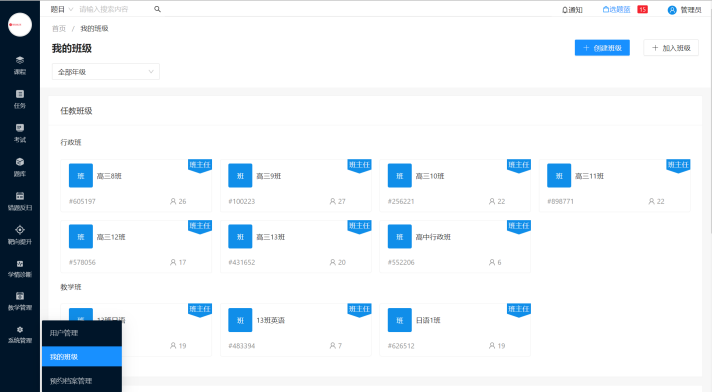
Task: Click the round logo at sidebar top
Action: coord(20,25)
